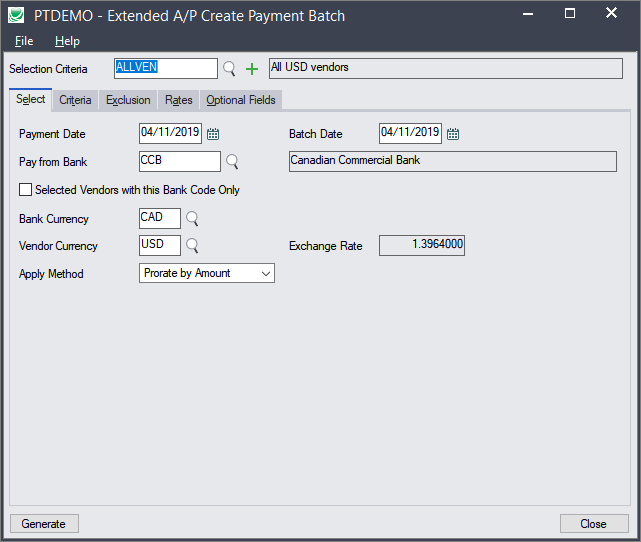Go to the Optional Fields tab
Image resolution: width=641 pixels, height=542 pixels.
tap(240, 100)
